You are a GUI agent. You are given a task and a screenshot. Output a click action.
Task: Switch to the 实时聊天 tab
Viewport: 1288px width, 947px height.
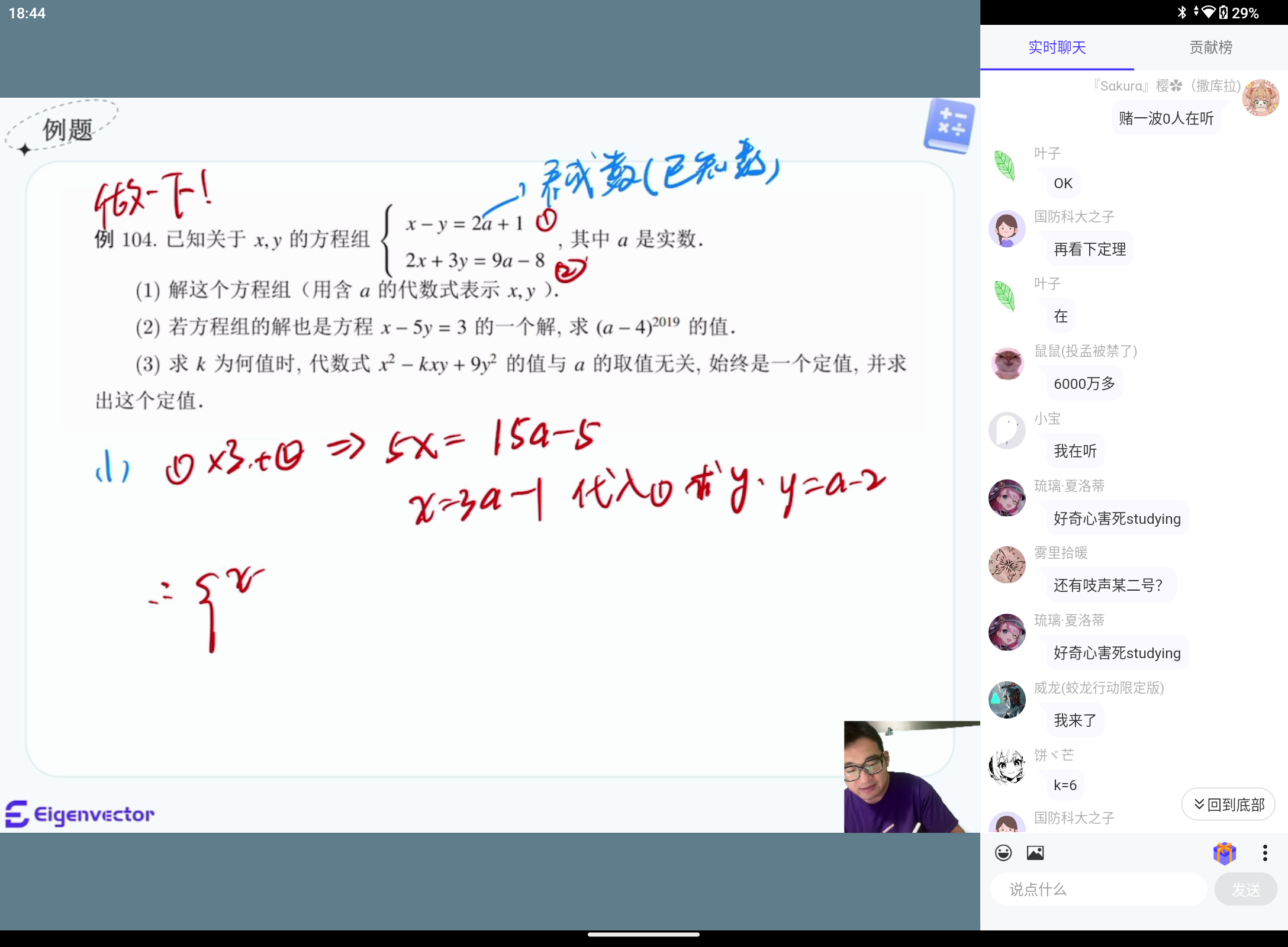[x=1057, y=47]
